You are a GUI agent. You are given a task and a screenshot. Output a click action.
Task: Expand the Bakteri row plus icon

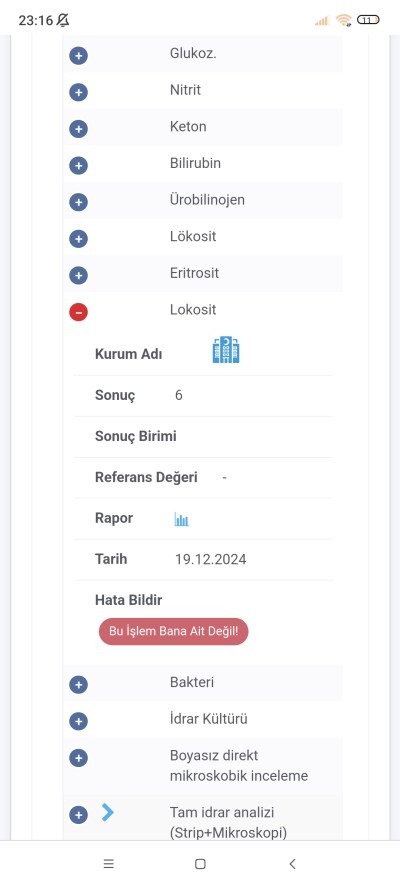coord(78,685)
